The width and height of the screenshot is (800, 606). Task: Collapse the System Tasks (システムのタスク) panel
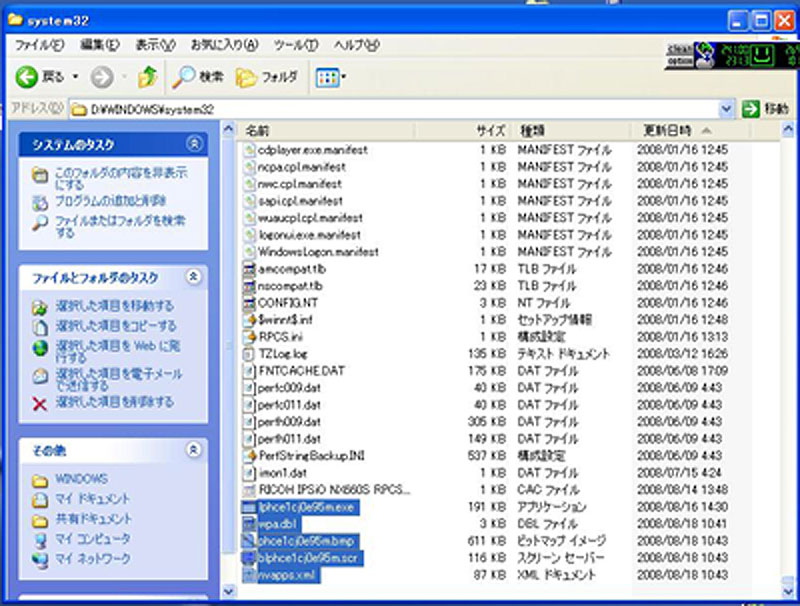click(194, 145)
